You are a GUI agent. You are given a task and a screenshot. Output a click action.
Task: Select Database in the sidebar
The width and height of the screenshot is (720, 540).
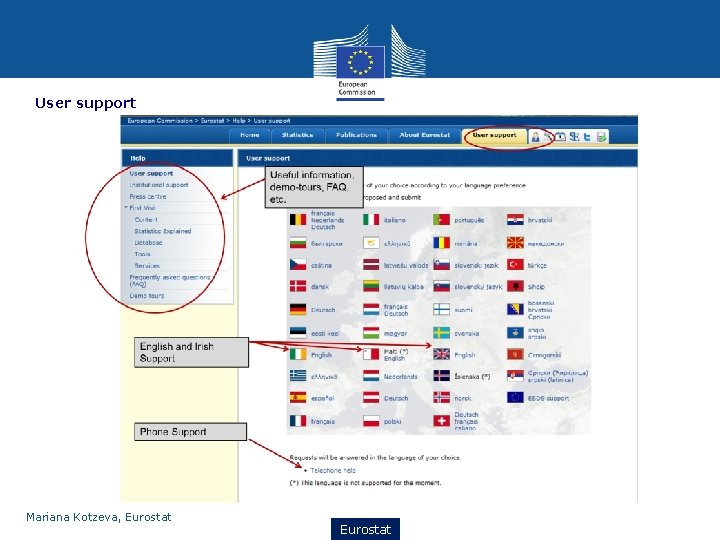coord(148,243)
